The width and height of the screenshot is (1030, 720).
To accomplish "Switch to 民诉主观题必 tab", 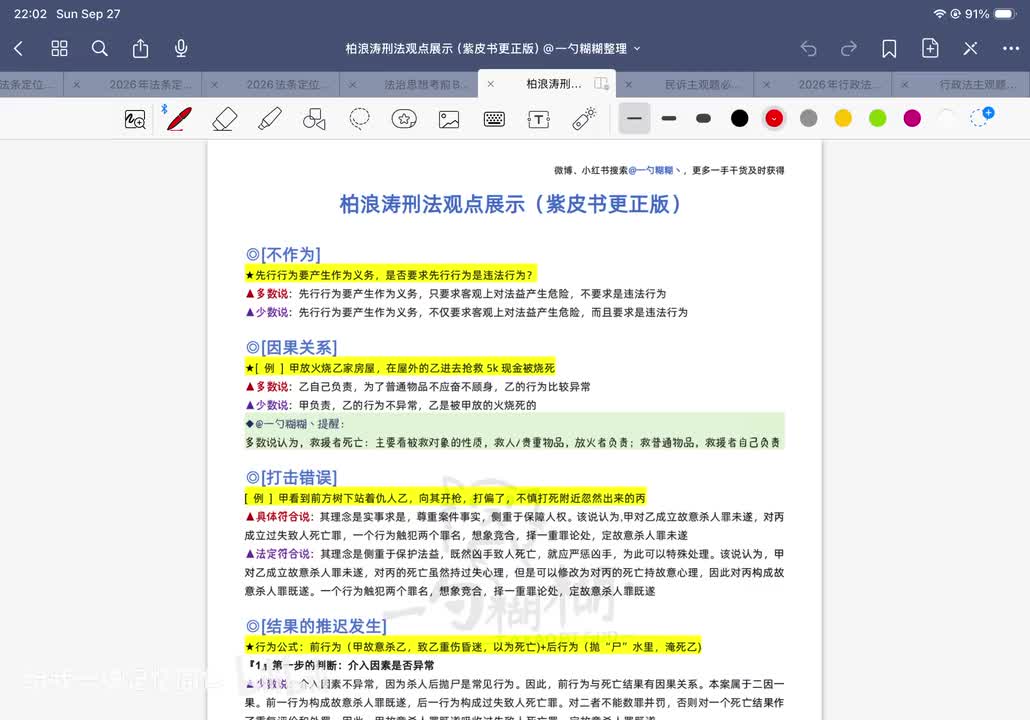I will [702, 84].
